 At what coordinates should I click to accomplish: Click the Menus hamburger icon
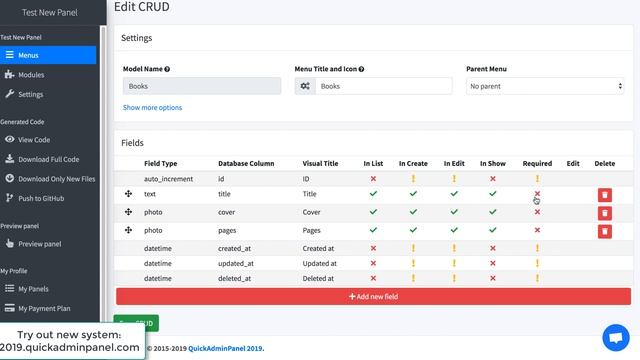tap(9, 55)
